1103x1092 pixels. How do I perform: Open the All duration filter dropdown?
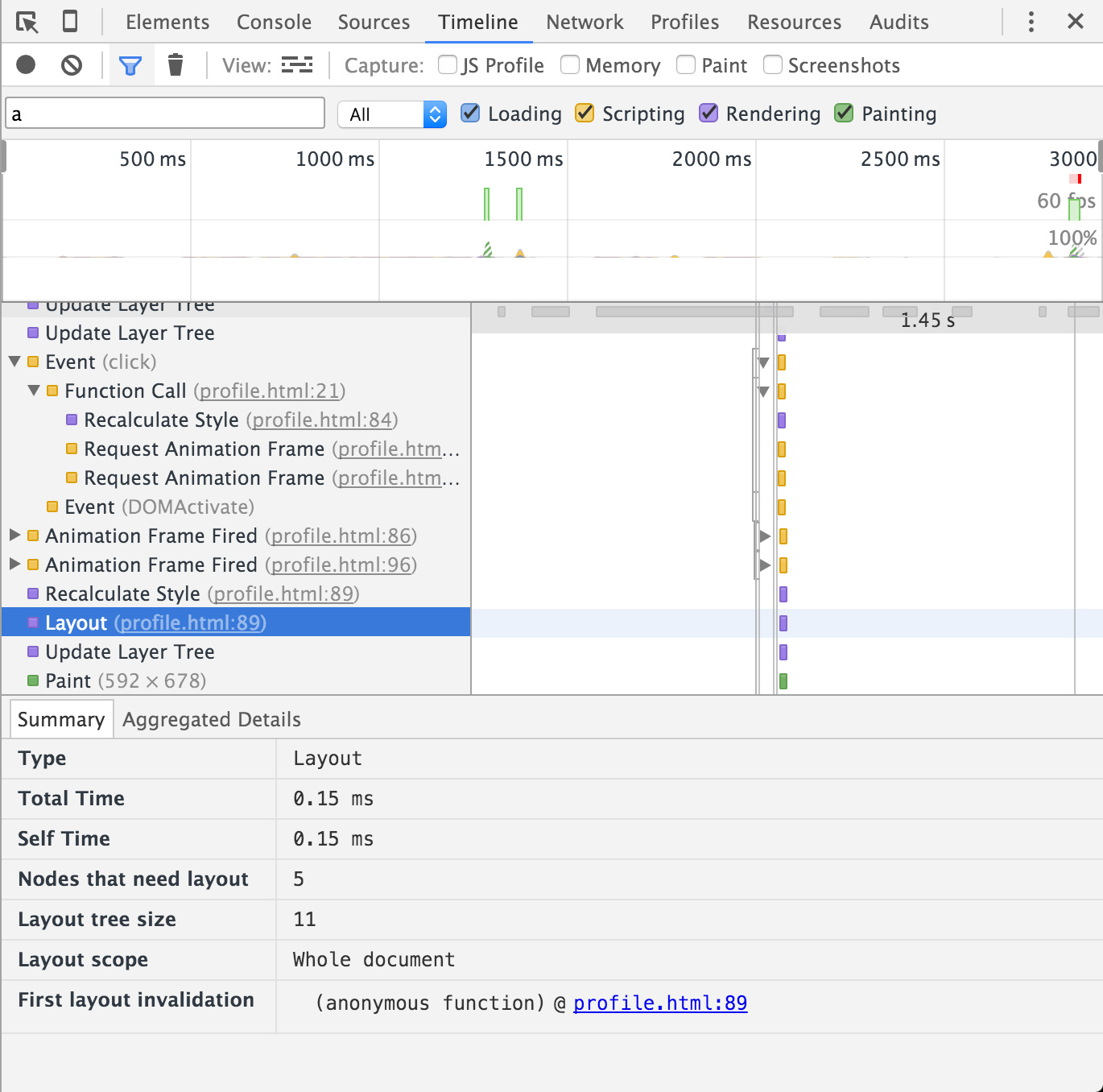click(x=392, y=114)
